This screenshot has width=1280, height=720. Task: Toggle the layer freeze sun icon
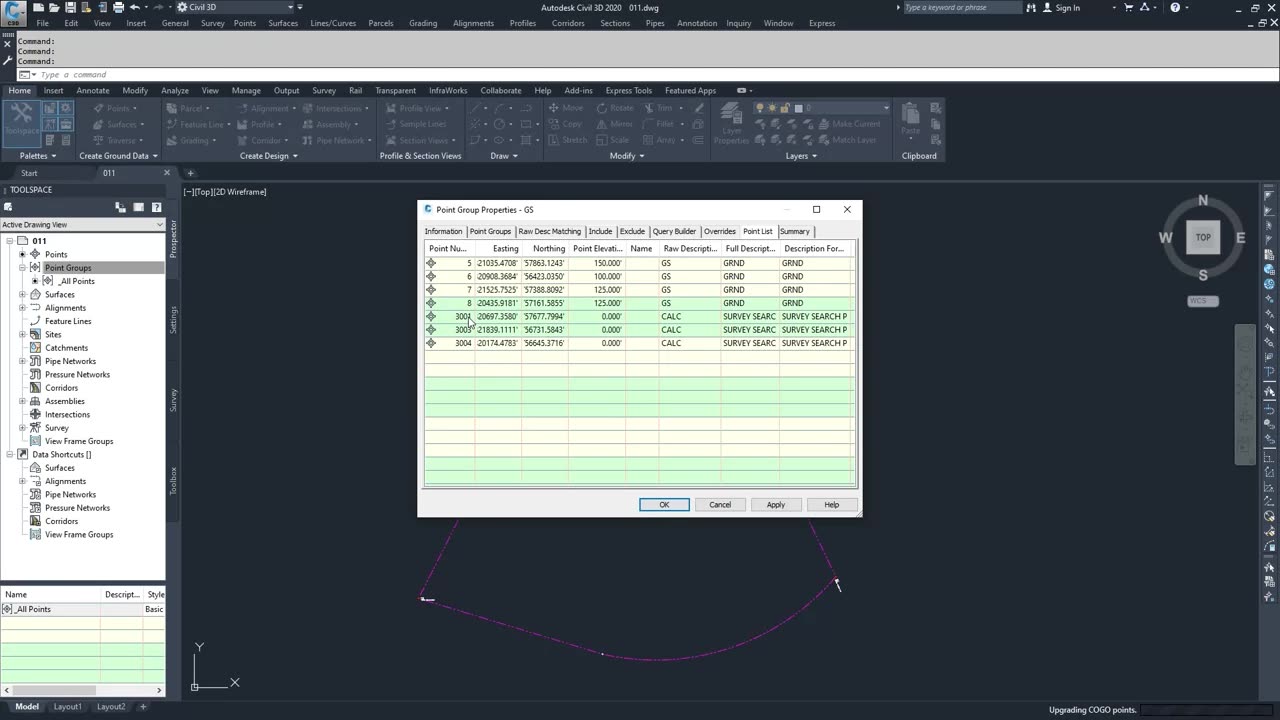(x=773, y=108)
